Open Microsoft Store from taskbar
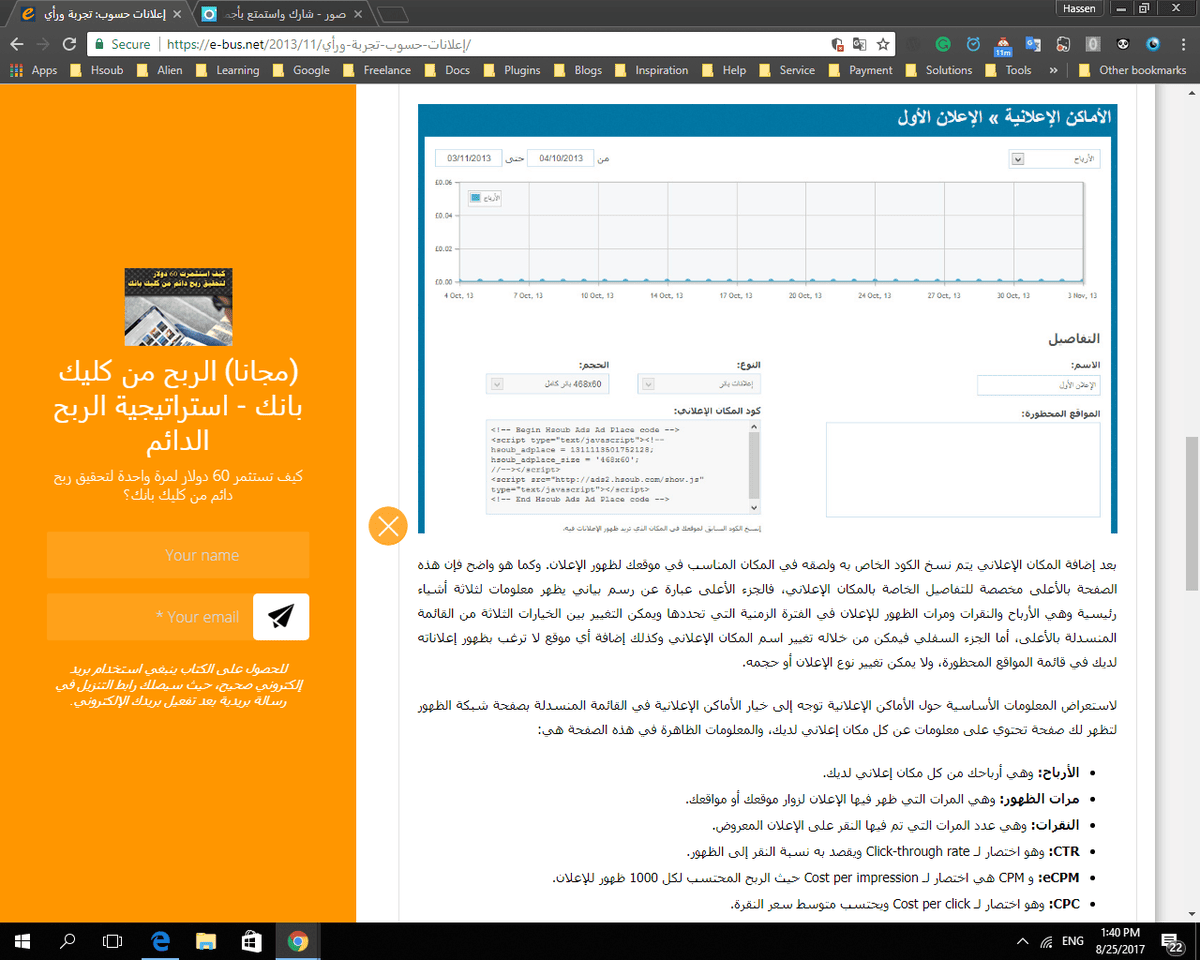 pyautogui.click(x=252, y=941)
